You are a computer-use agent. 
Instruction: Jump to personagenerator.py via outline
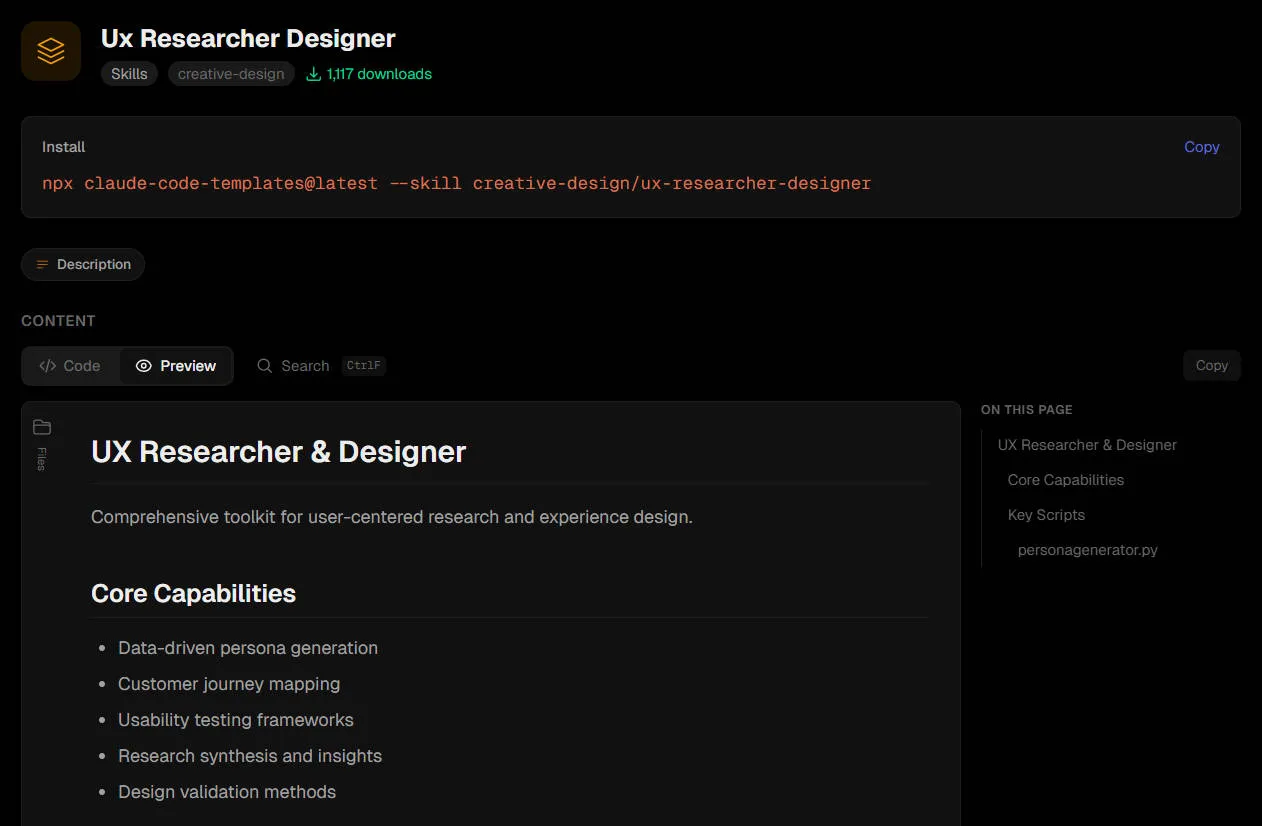tap(1087, 549)
